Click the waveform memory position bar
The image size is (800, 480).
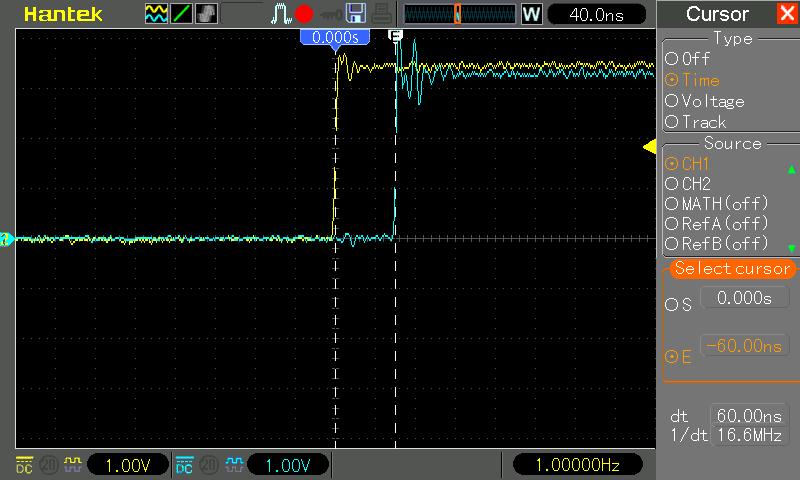pyautogui.click(x=458, y=14)
